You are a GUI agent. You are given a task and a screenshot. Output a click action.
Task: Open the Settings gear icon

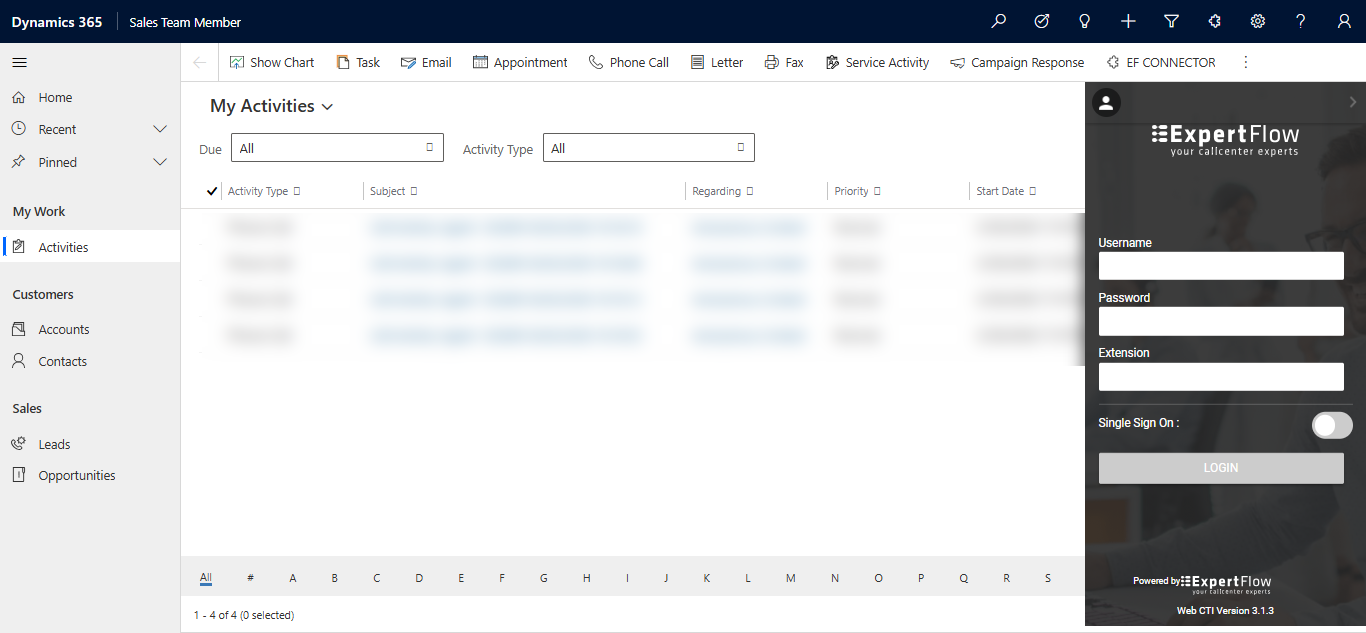[x=1257, y=21]
